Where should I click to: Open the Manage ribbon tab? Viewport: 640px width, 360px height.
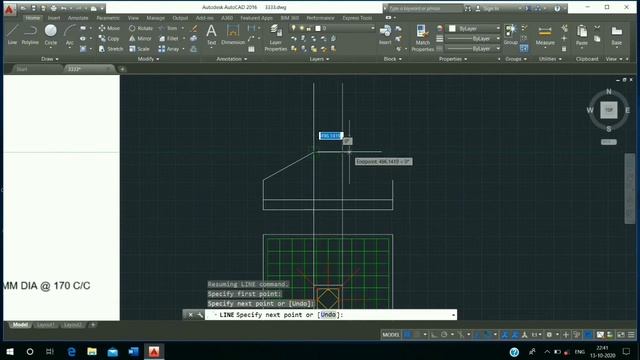pyautogui.click(x=156, y=18)
